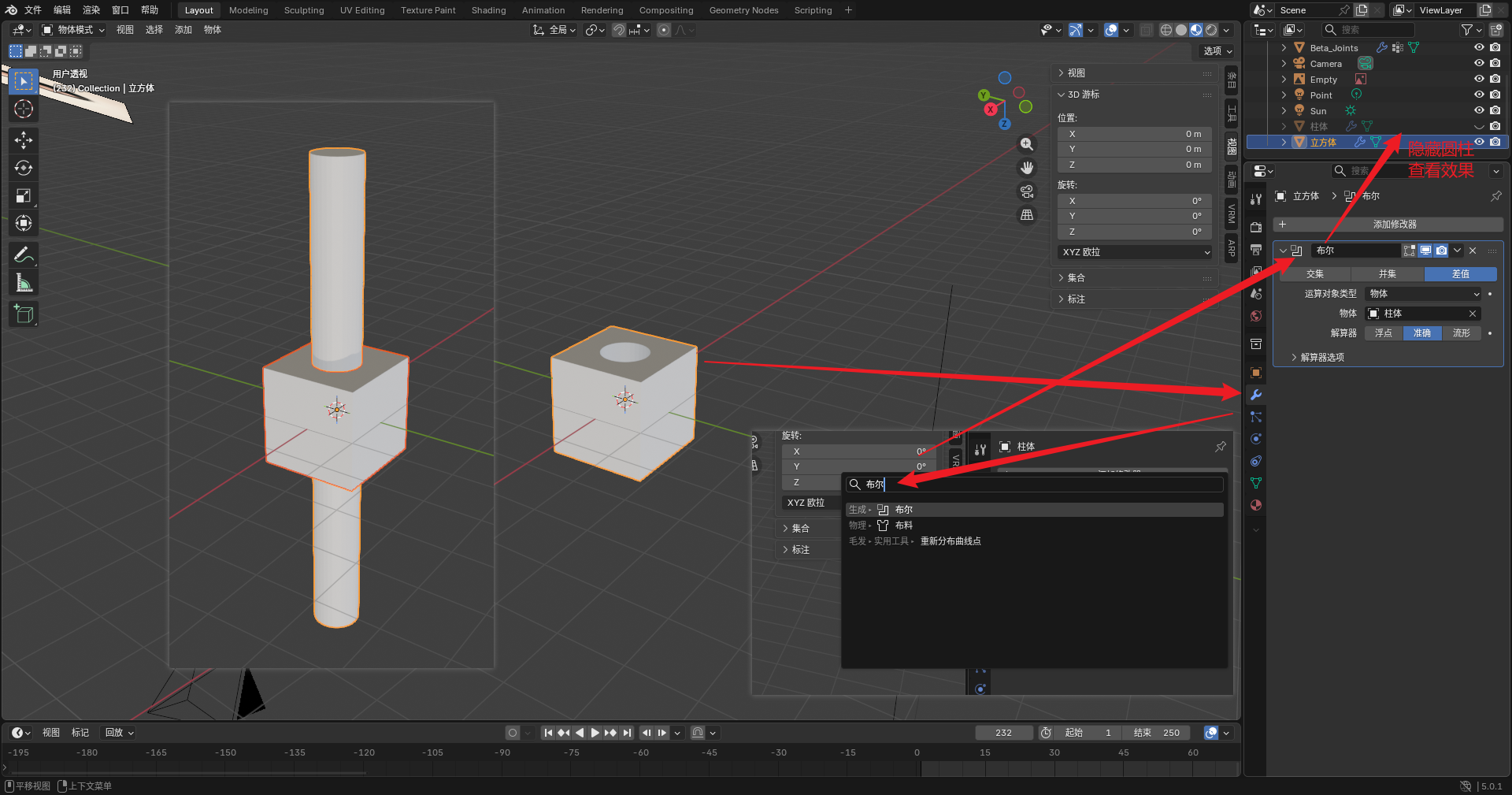Select the 交集 boolean operation

1315,274
